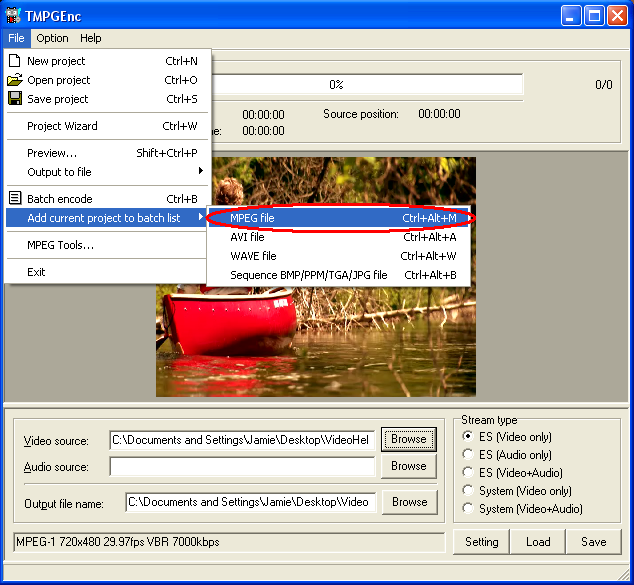Expand Add current project to batch list arrow
This screenshot has width=634, height=585.
coord(201,218)
